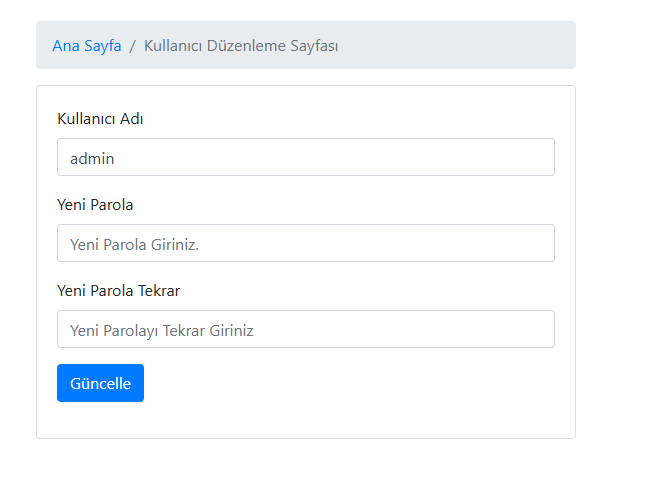The width and height of the screenshot is (645, 484).
Task: Submit the form with Güncelle
Action: [x=100, y=383]
